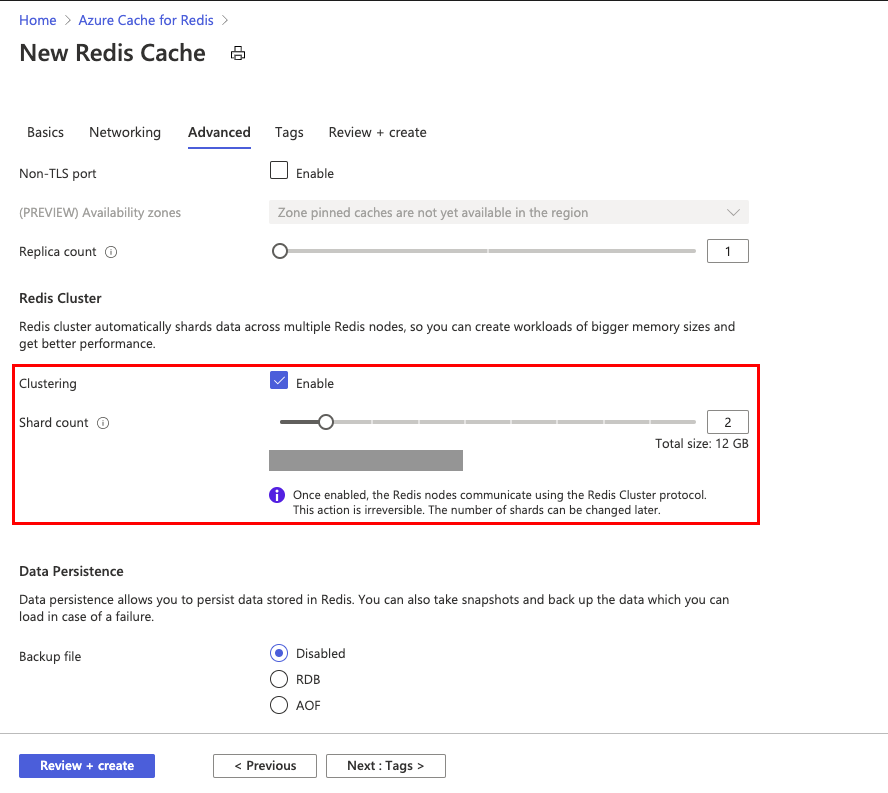Disable the Clustering Enable checkbox
The width and height of the screenshot is (888, 793).
point(278,380)
